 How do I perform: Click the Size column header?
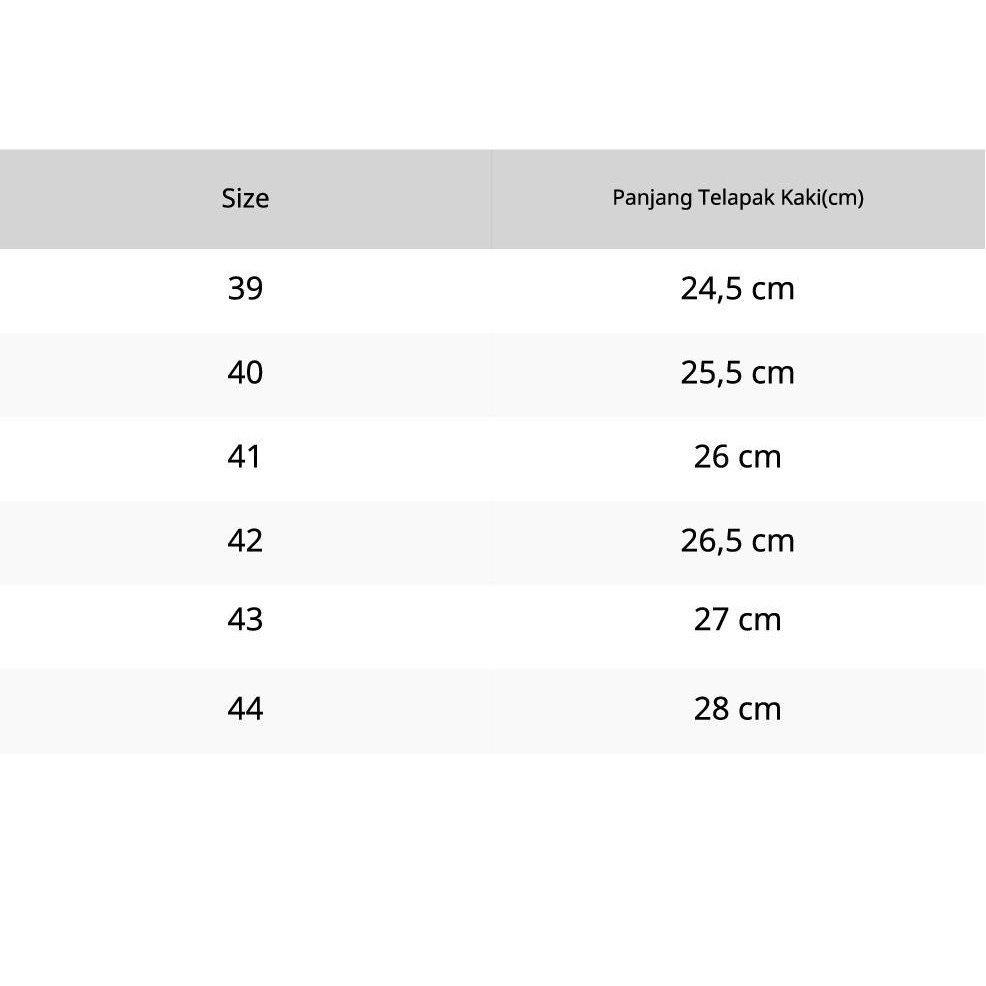(245, 198)
